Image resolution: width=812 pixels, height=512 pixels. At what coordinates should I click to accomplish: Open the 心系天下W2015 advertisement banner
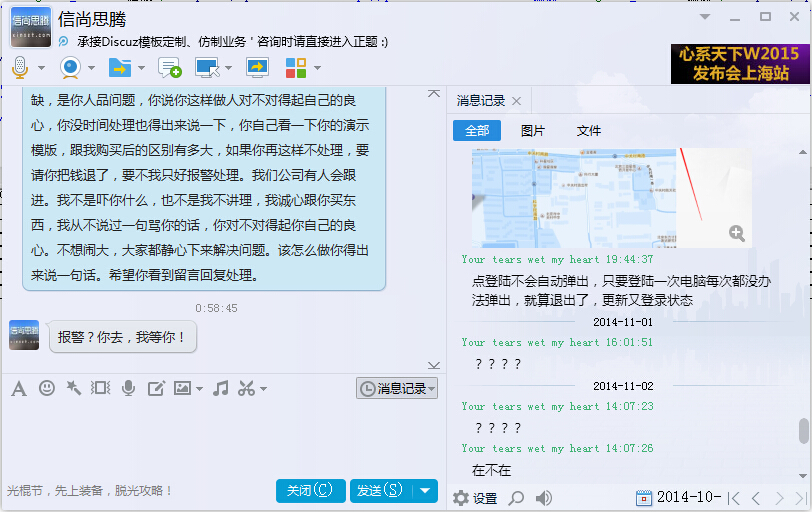click(x=740, y=64)
